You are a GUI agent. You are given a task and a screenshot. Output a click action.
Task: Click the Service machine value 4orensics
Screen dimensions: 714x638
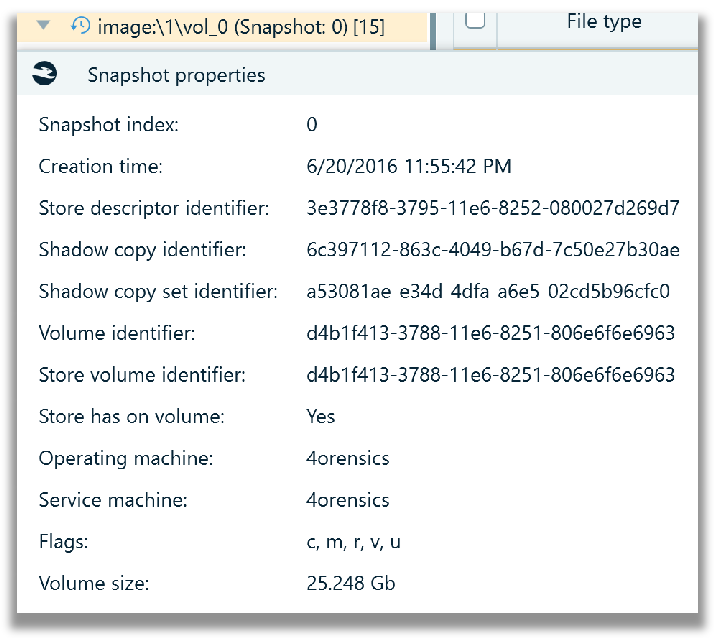click(347, 500)
